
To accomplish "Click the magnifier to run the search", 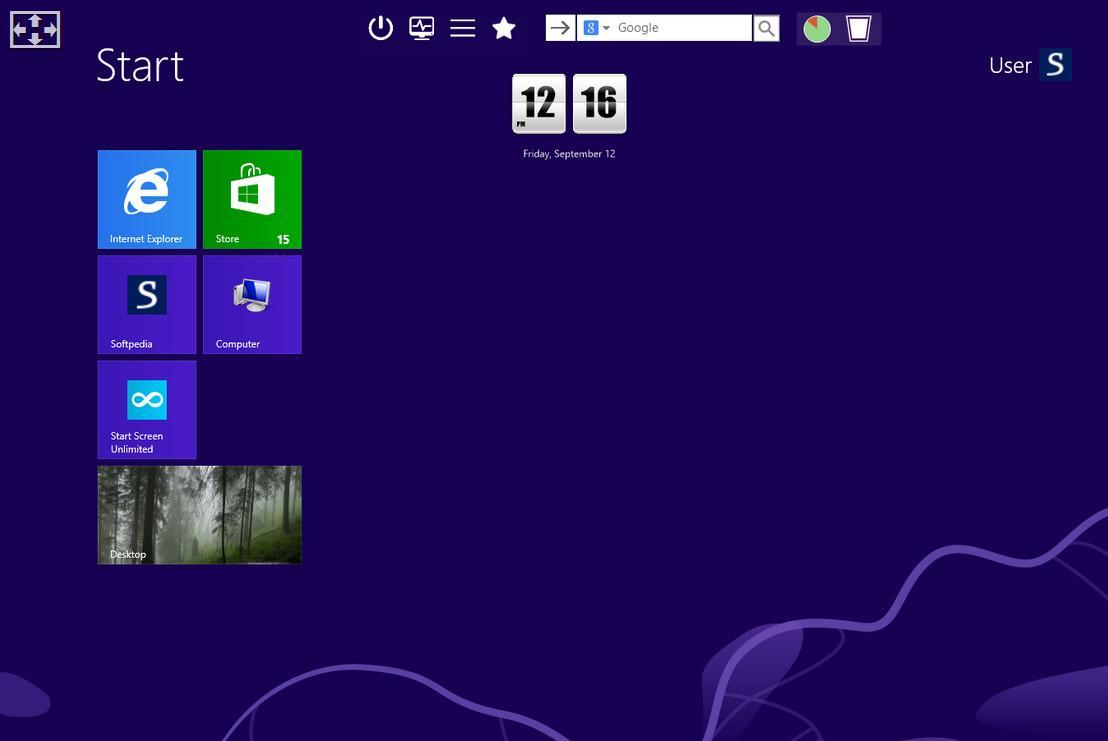I will (766, 28).
